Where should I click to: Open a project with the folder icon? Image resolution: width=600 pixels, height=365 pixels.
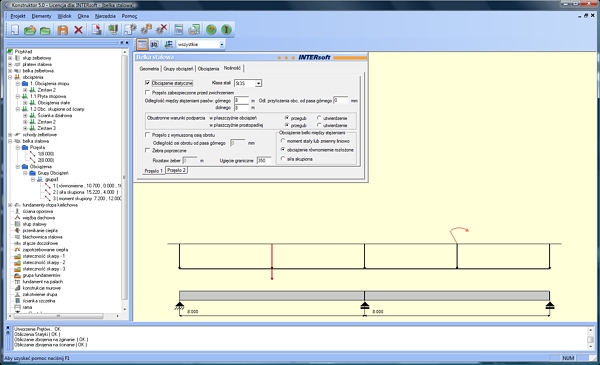(x=29, y=29)
